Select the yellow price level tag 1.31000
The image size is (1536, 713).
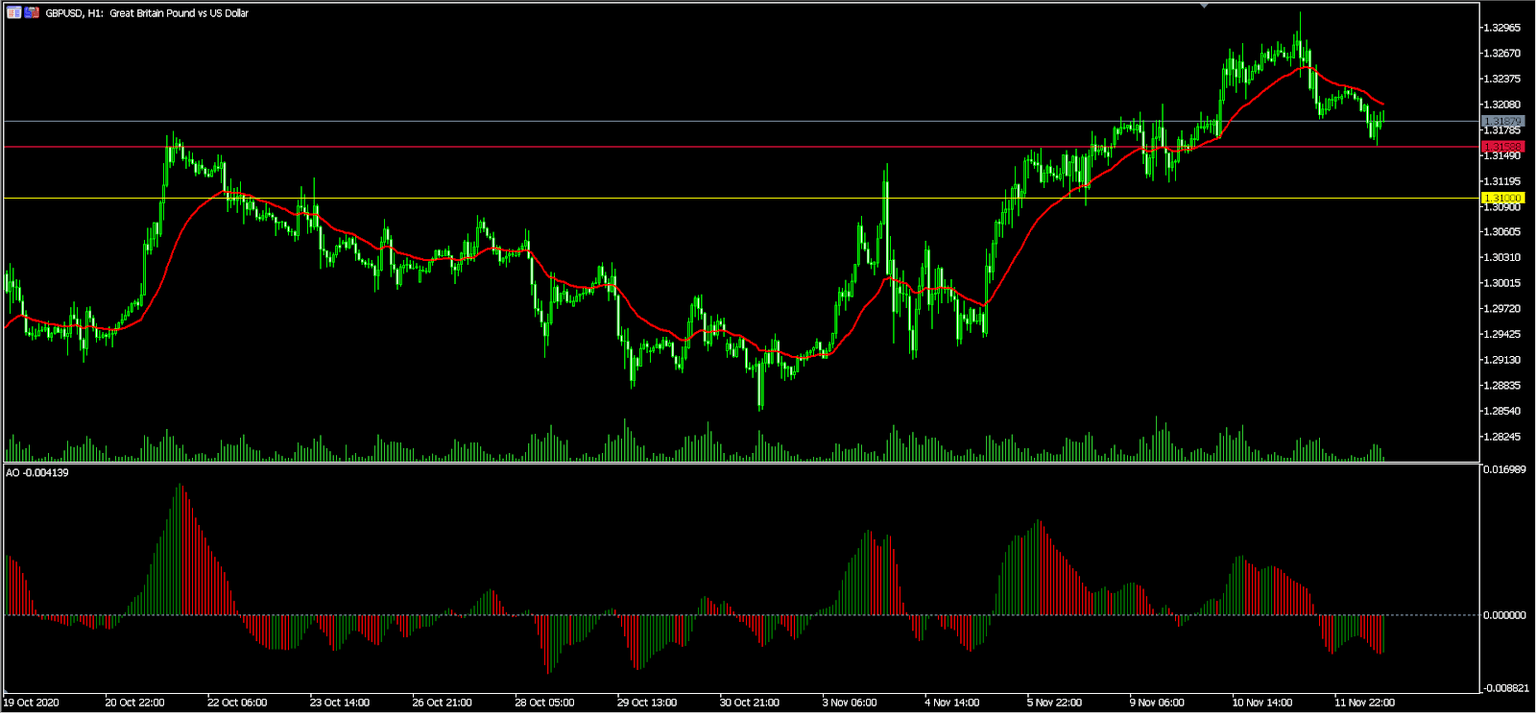pos(1504,199)
